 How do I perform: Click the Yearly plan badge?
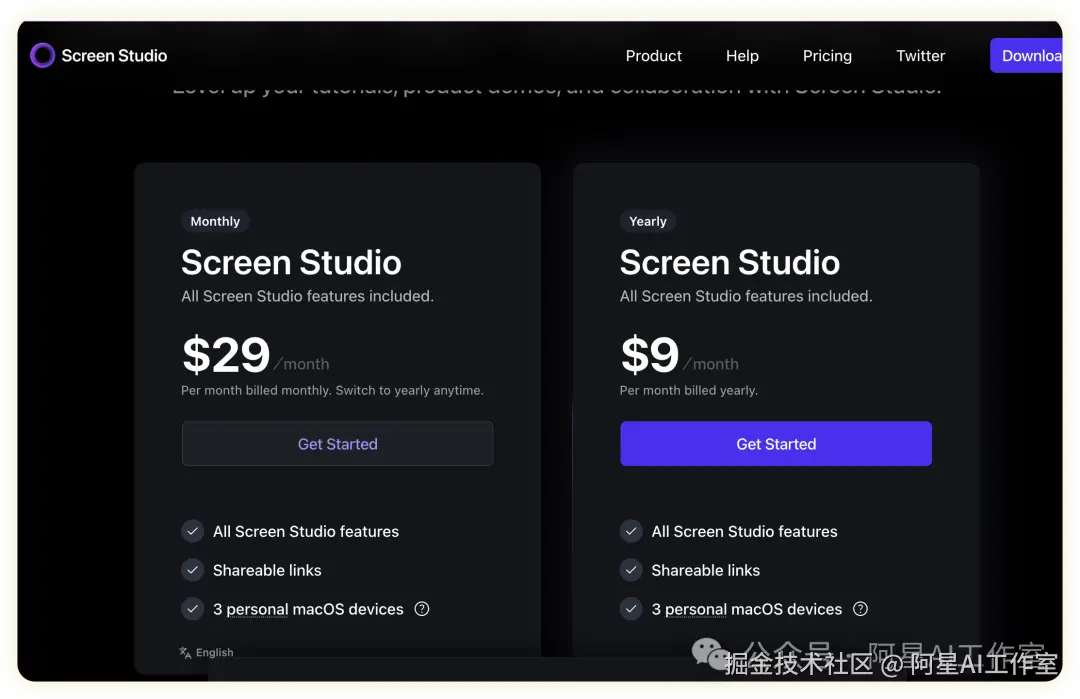(647, 221)
